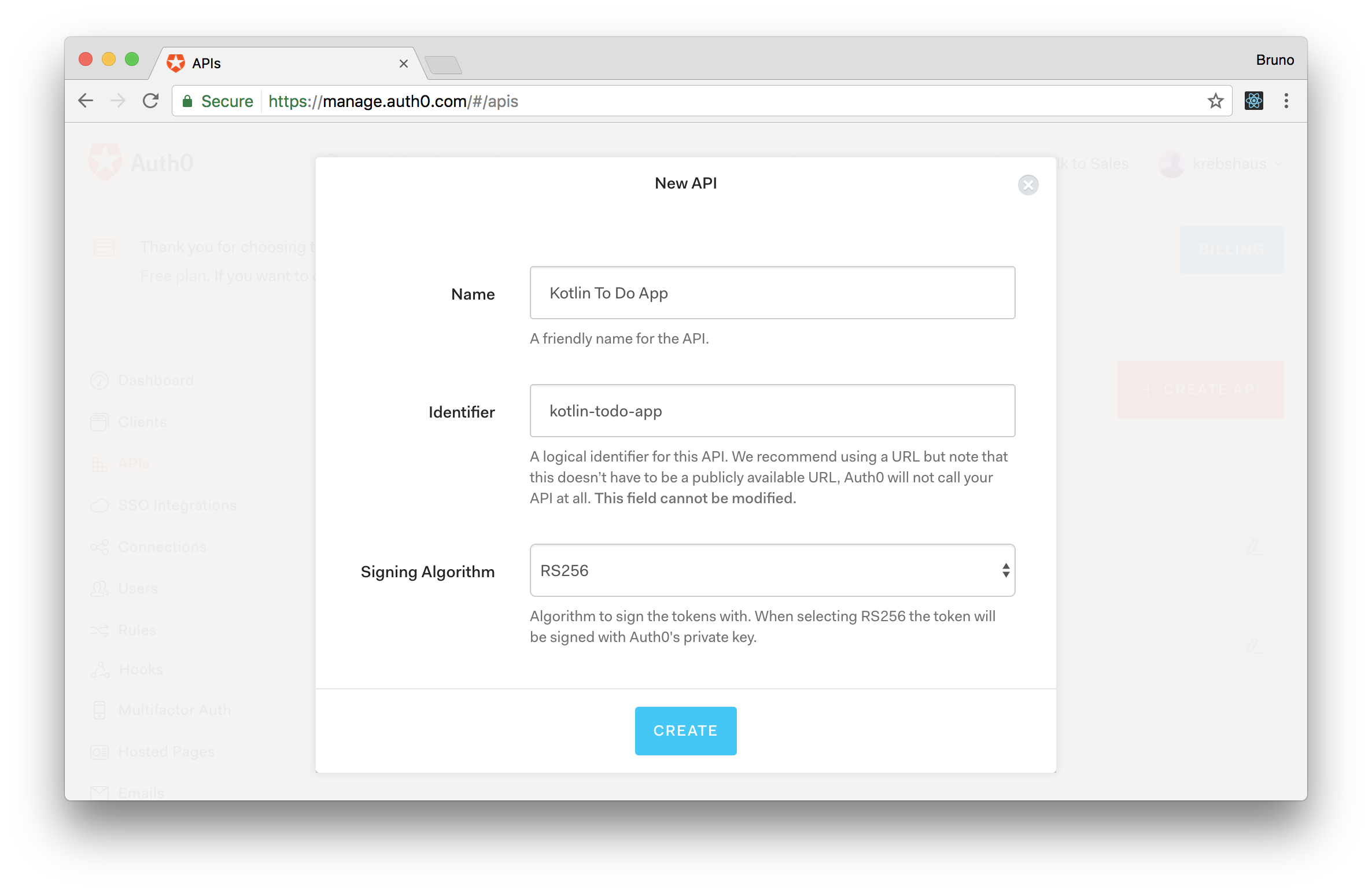Reload the page with refresh icon
This screenshot has height=893, width=1372.
point(150,101)
